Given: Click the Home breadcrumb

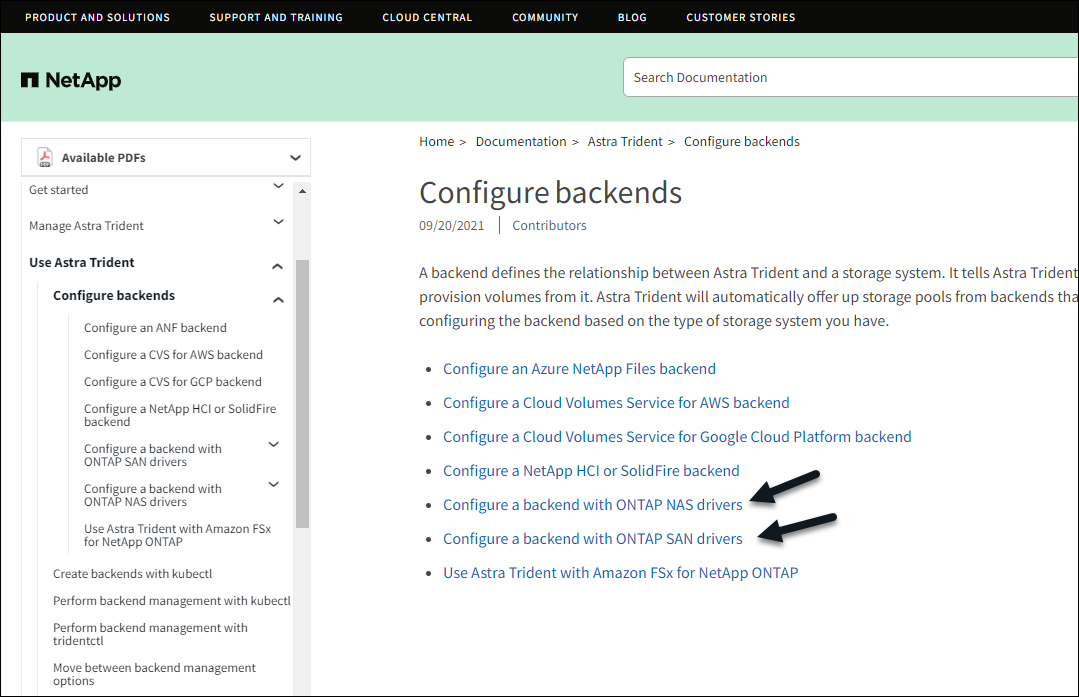Looking at the screenshot, I should click(x=437, y=141).
